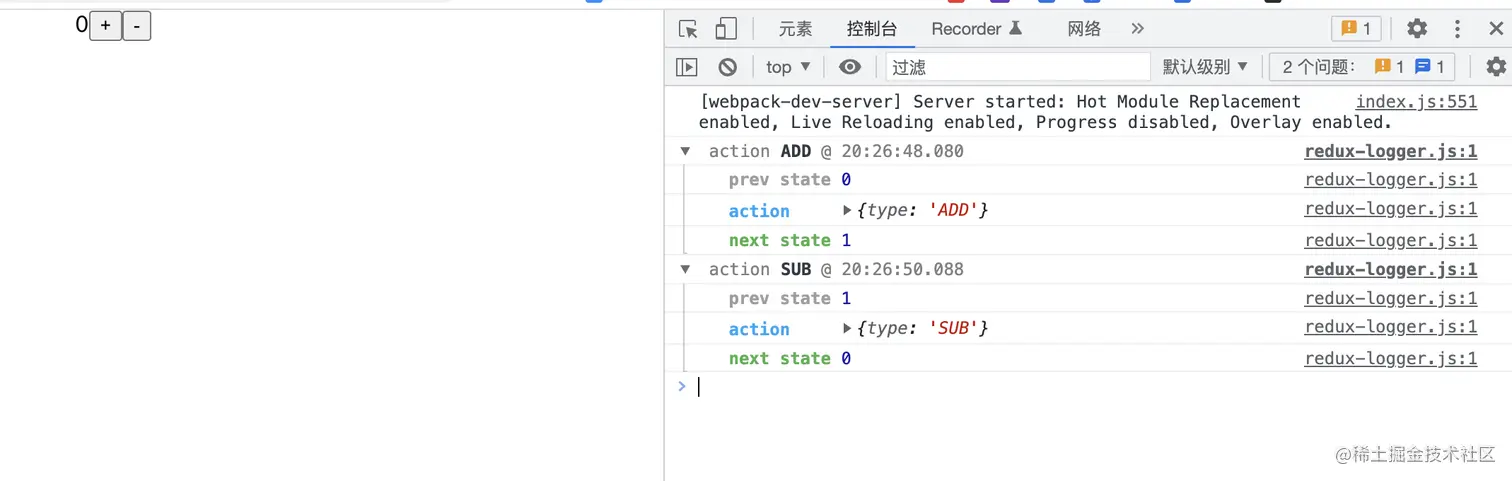Activate the inspect element picker icon
The width and height of the screenshot is (1512, 481).
click(688, 29)
